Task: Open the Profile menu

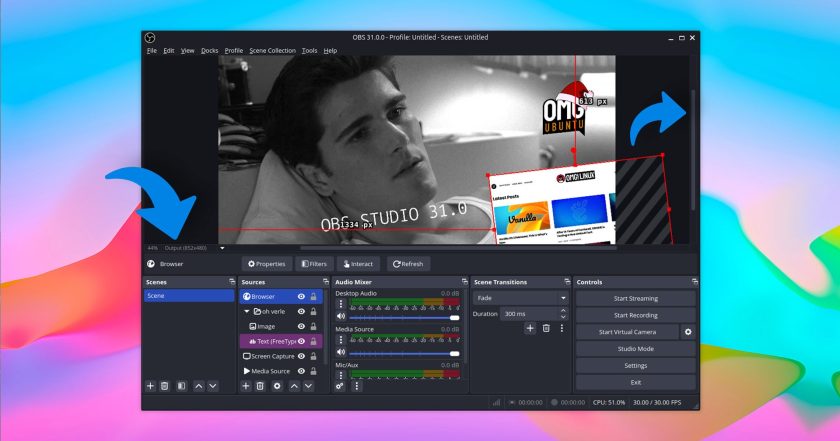Action: click(x=234, y=50)
